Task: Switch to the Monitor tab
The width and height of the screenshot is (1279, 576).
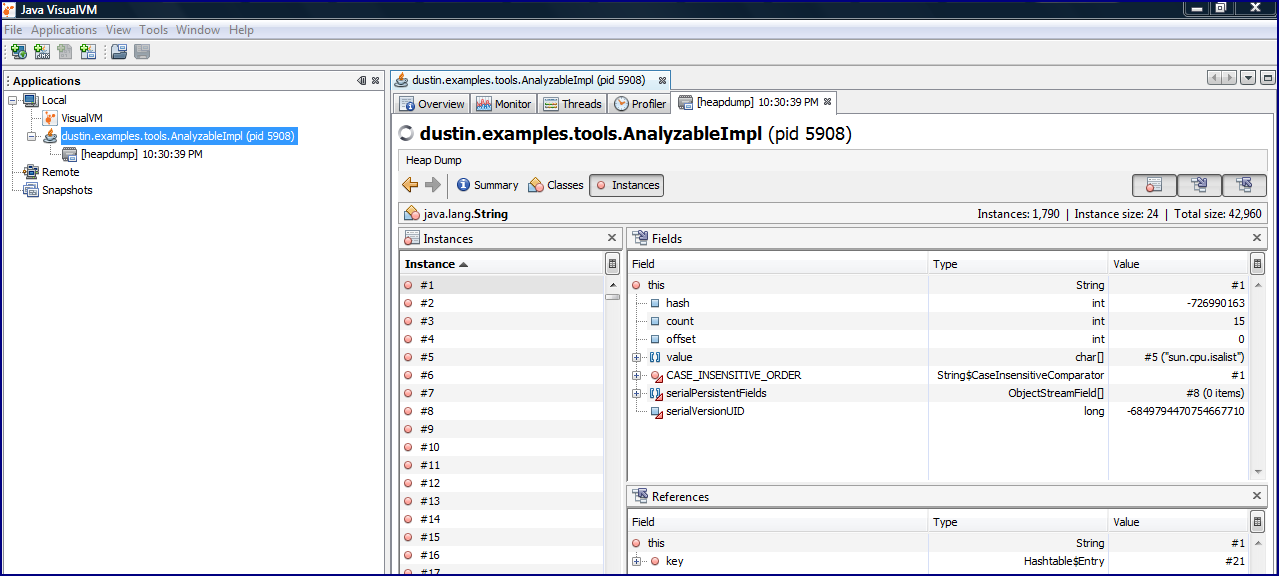Action: [x=504, y=104]
